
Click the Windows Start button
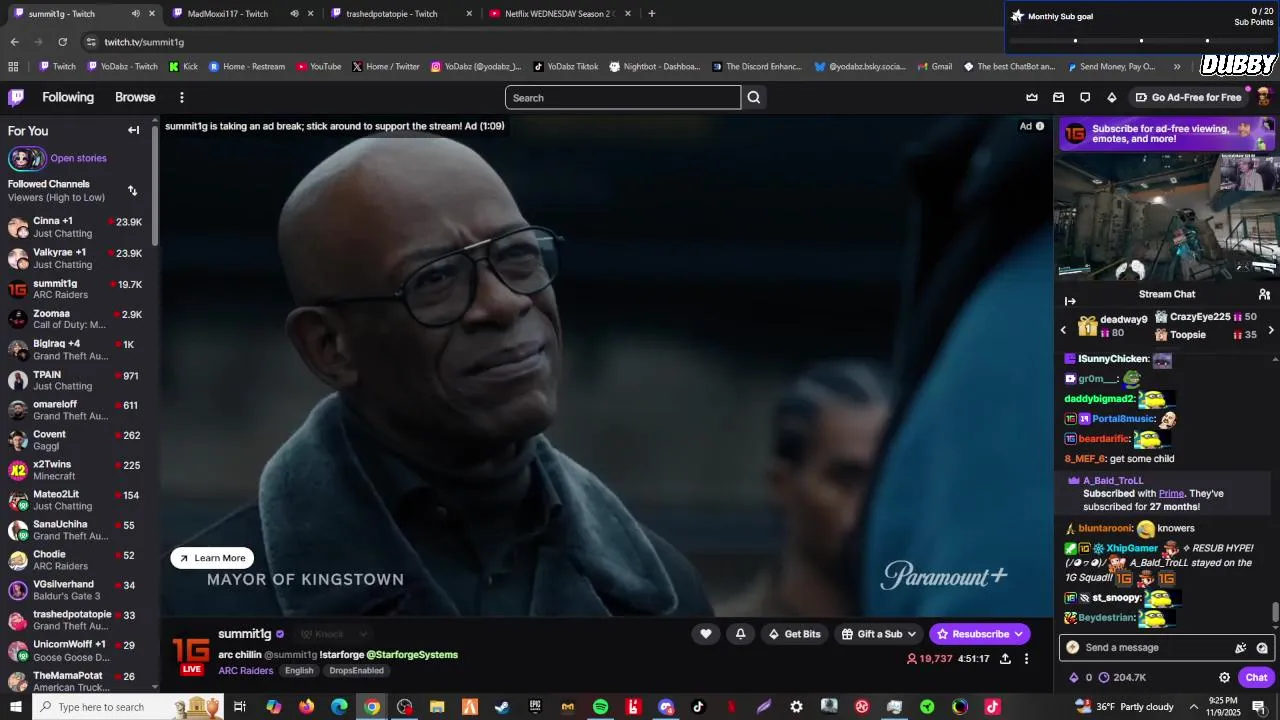pyautogui.click(x=16, y=707)
